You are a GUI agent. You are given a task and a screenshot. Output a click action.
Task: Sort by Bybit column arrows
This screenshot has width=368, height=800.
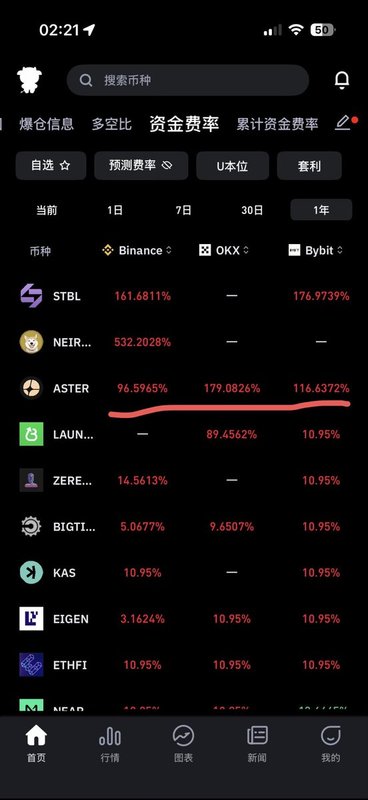click(x=340, y=251)
